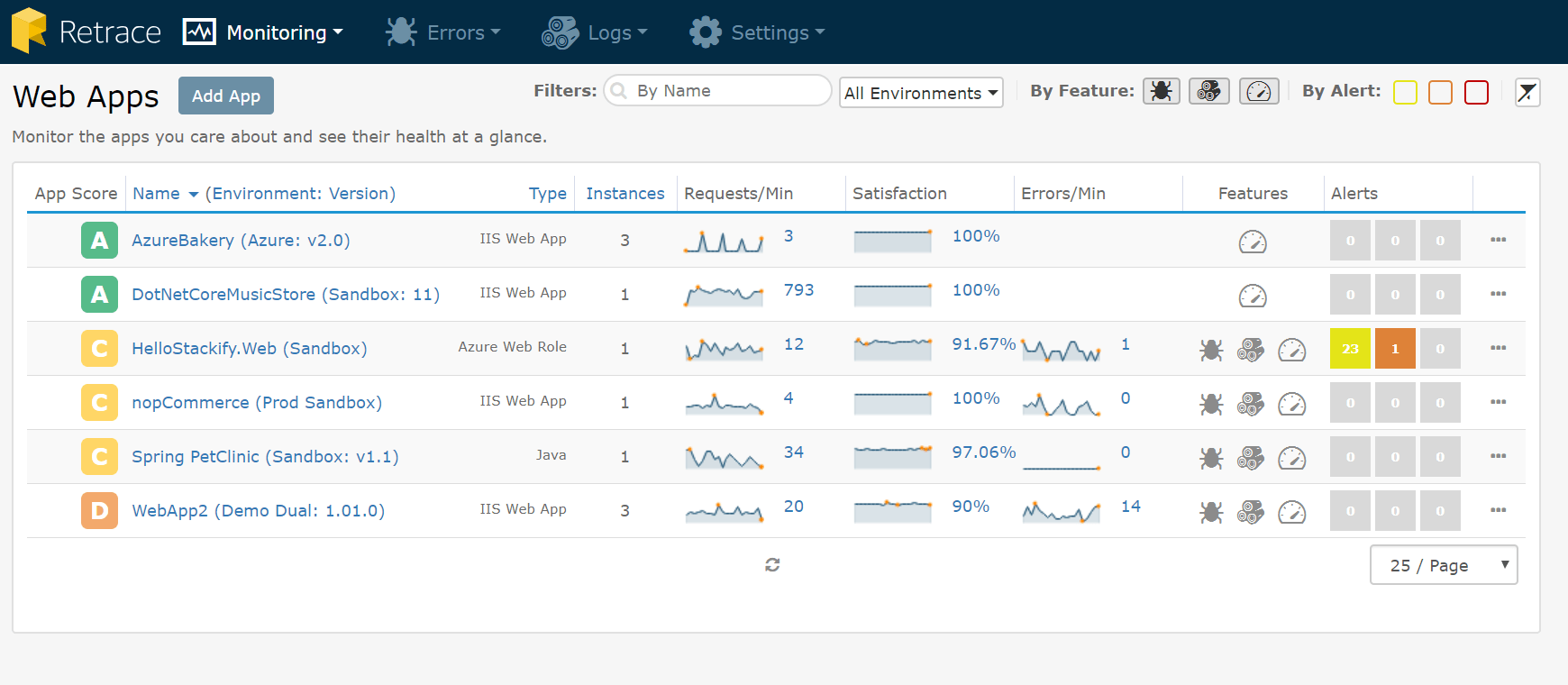Open AzureBakery's monitoring gauge feature icon

coord(1253,241)
